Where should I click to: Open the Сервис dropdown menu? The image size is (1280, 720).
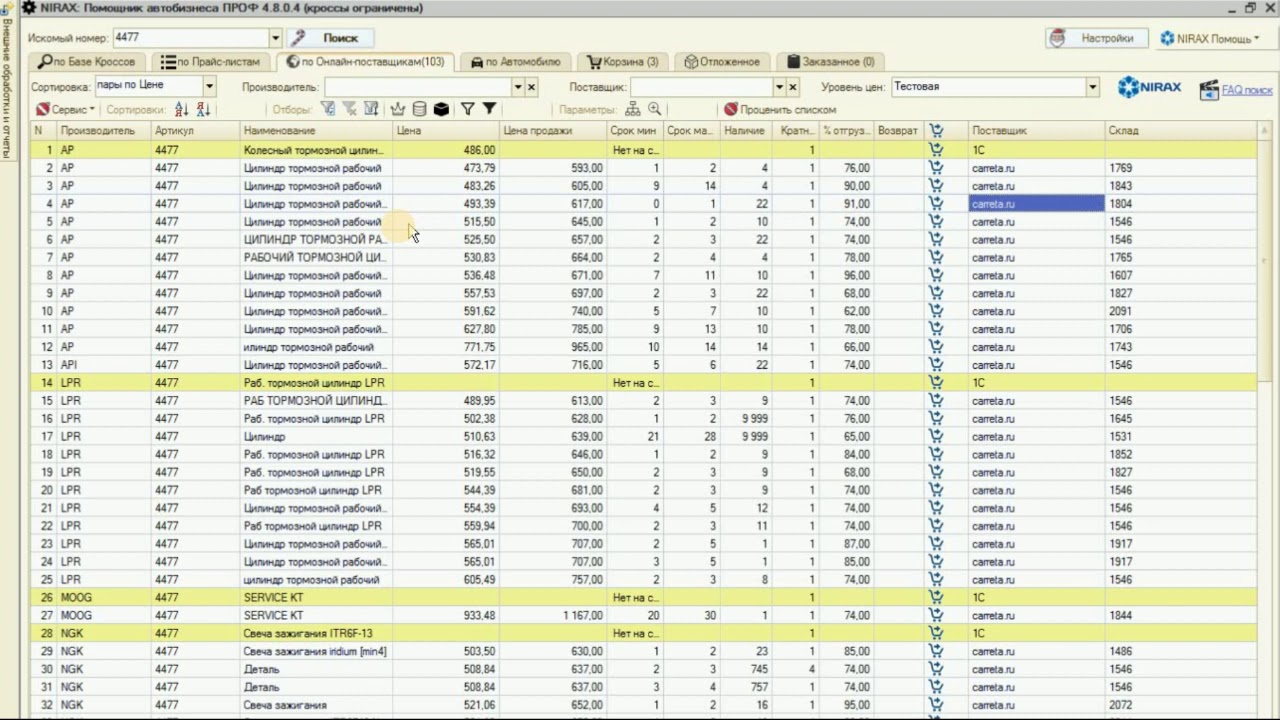pos(66,109)
